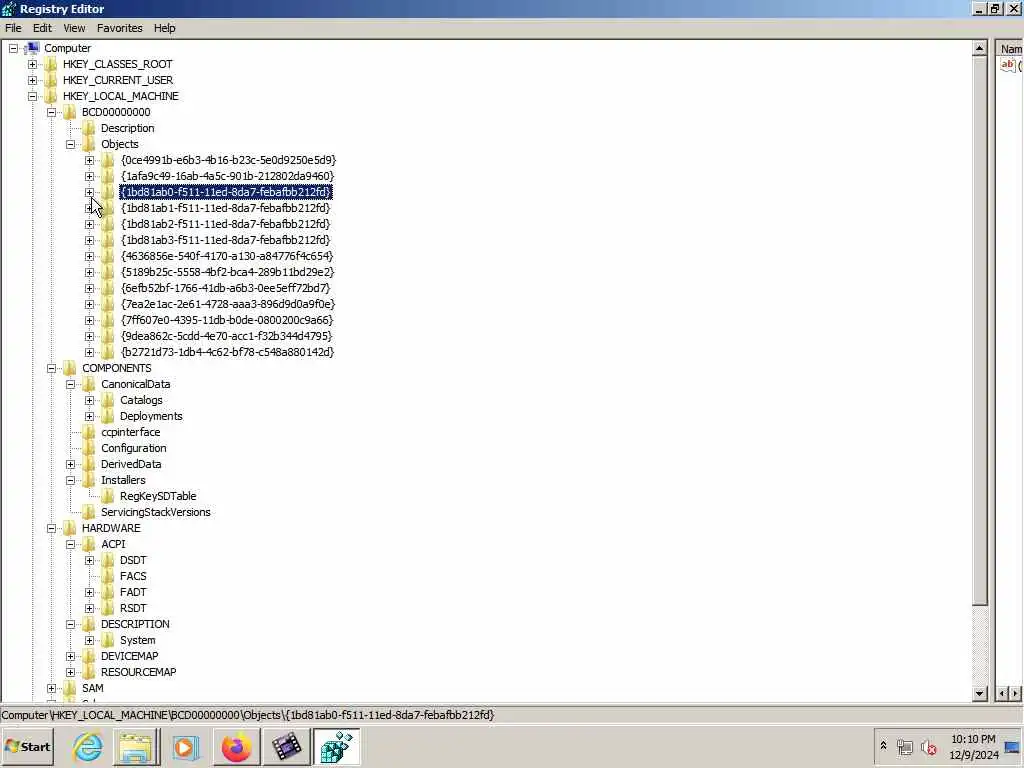1024x768 pixels.
Task: Click the vertical scrollbar thumb
Action: 980,331
